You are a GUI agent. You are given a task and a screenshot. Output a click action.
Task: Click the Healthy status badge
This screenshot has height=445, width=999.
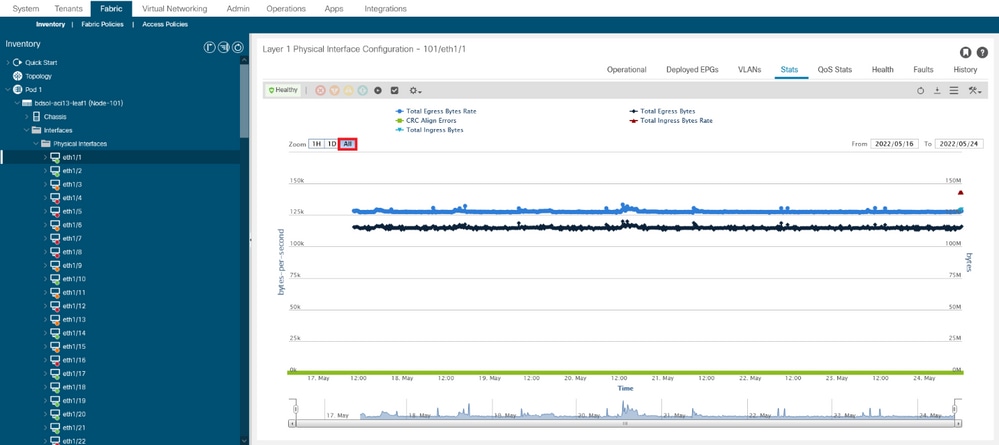pyautogui.click(x=283, y=91)
